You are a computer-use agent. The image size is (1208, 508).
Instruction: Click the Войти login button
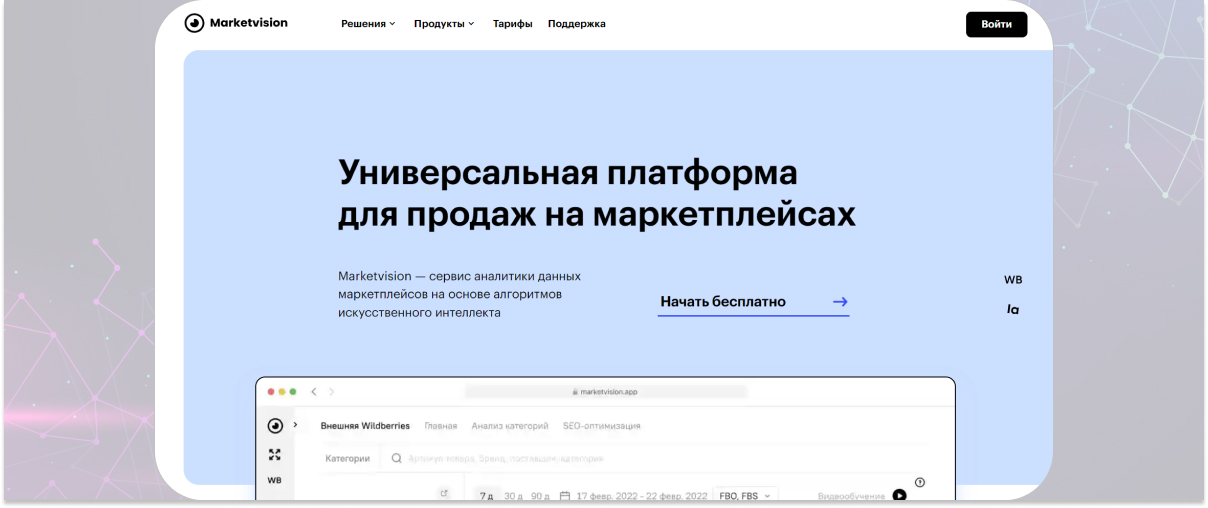(x=996, y=24)
